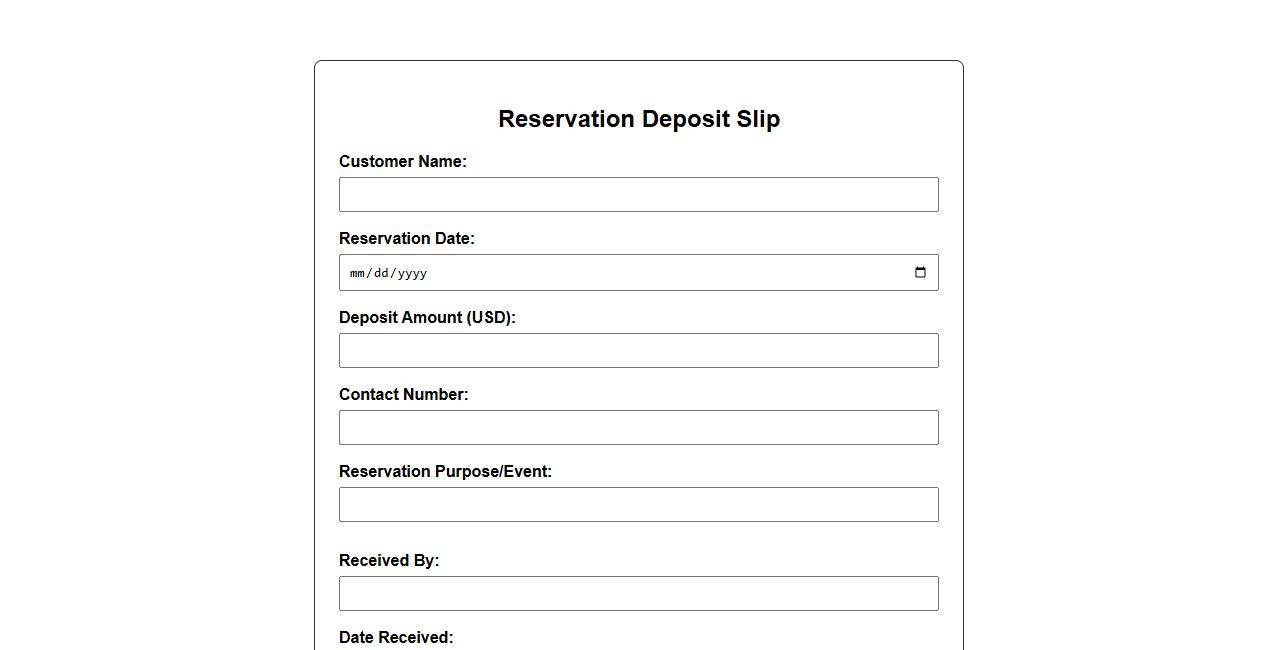This screenshot has width=1278, height=650.
Task: Focus the Deposit Amount (USD) input
Action: 638,351
